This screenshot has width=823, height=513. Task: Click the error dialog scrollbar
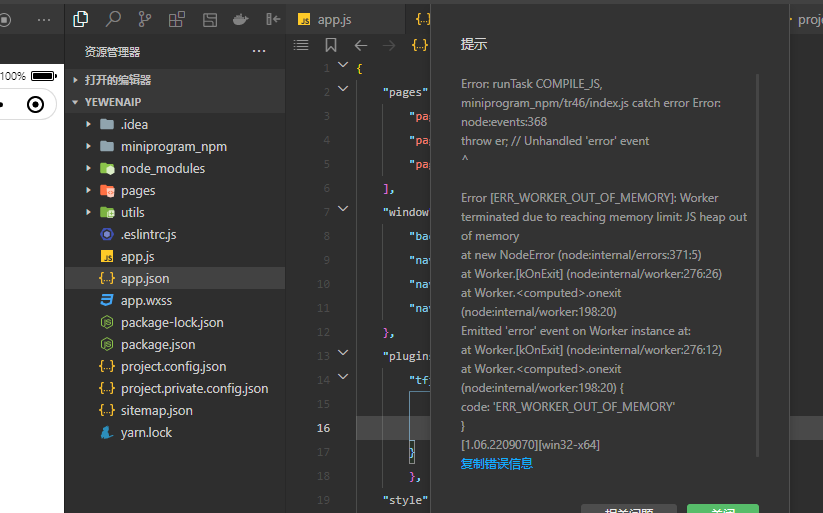coord(757,265)
